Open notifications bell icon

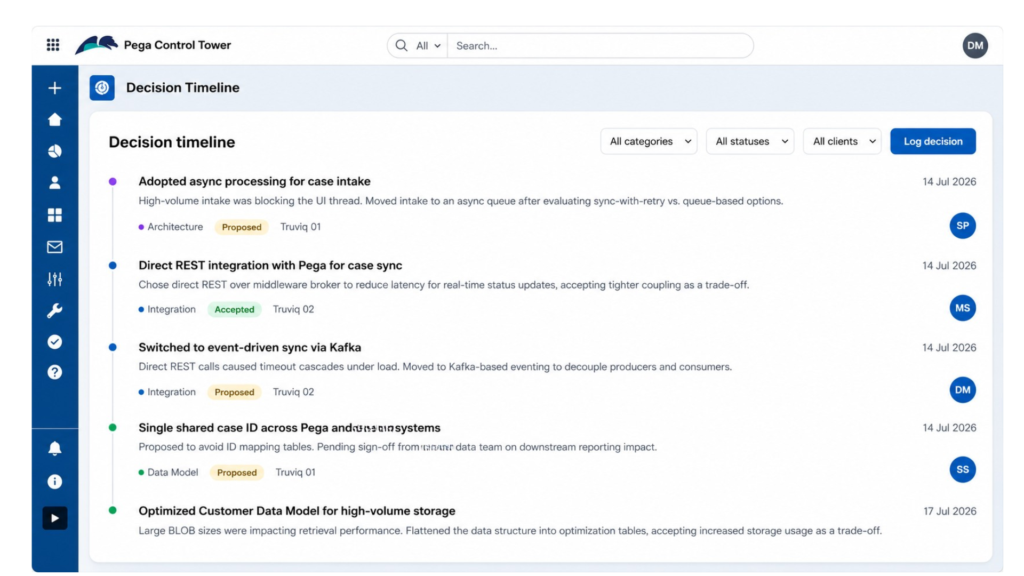55,449
